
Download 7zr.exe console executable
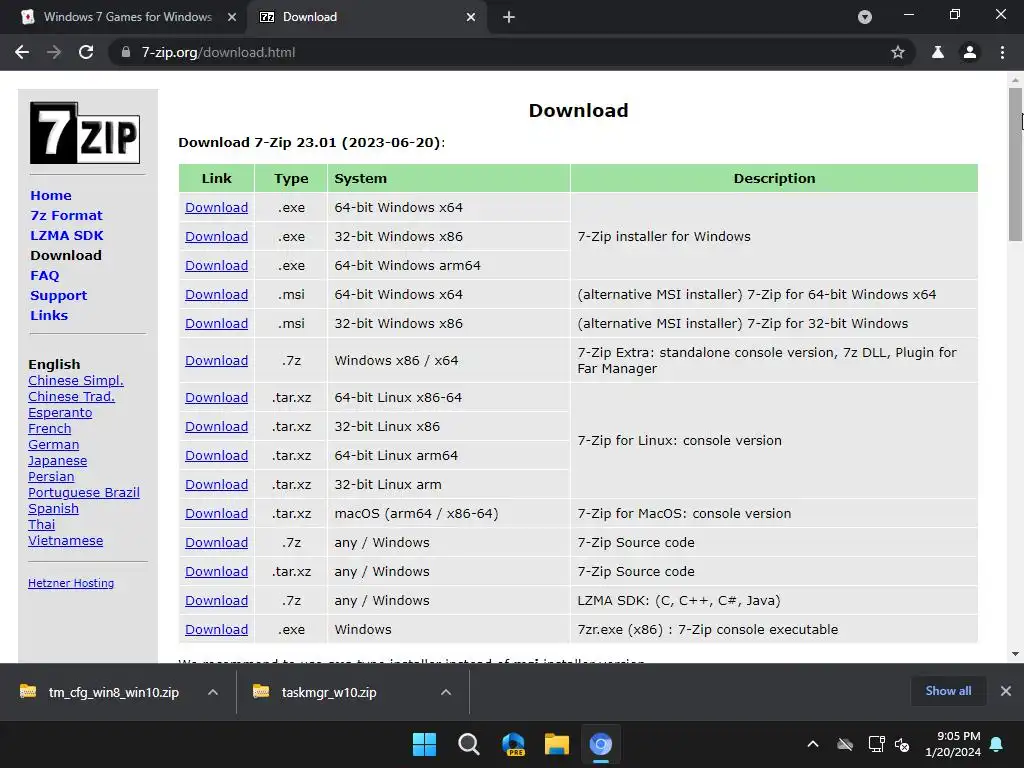pyautogui.click(x=216, y=630)
